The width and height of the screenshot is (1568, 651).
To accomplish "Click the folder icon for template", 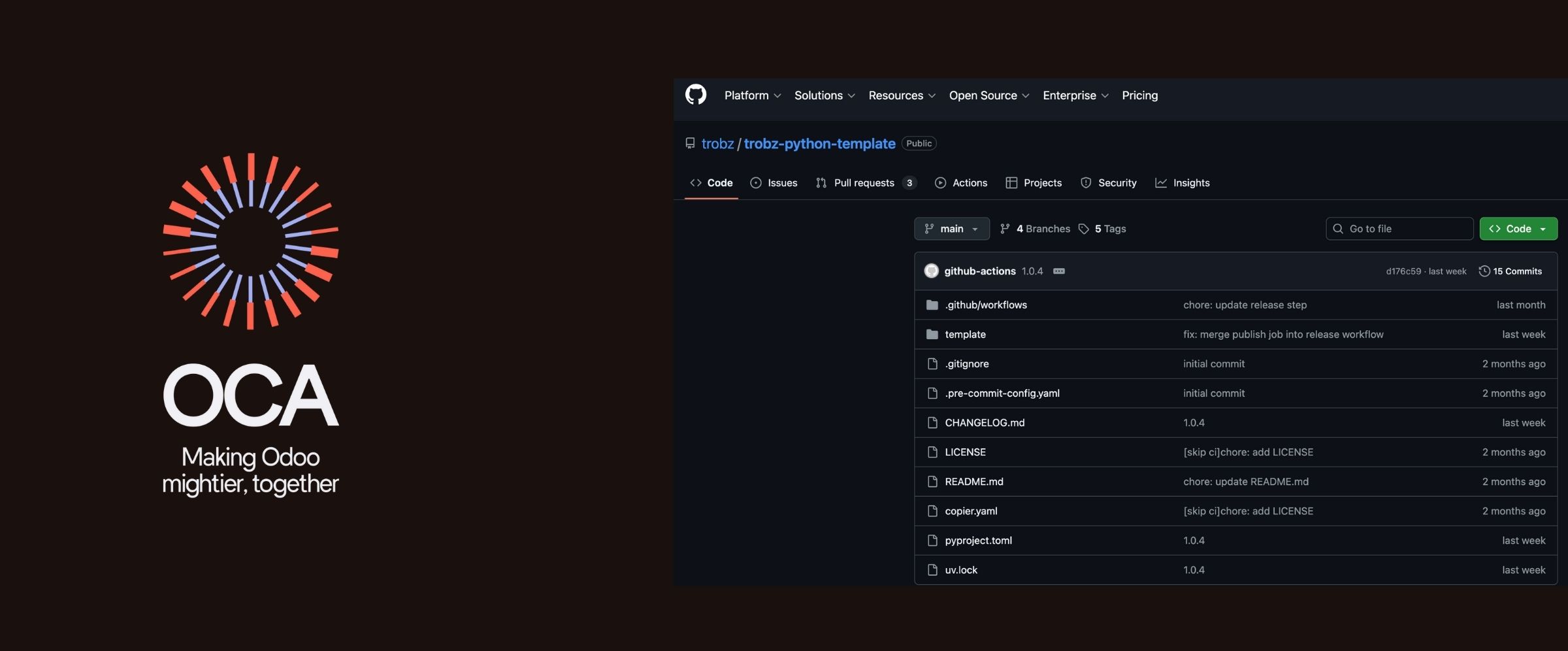I will (x=932, y=334).
